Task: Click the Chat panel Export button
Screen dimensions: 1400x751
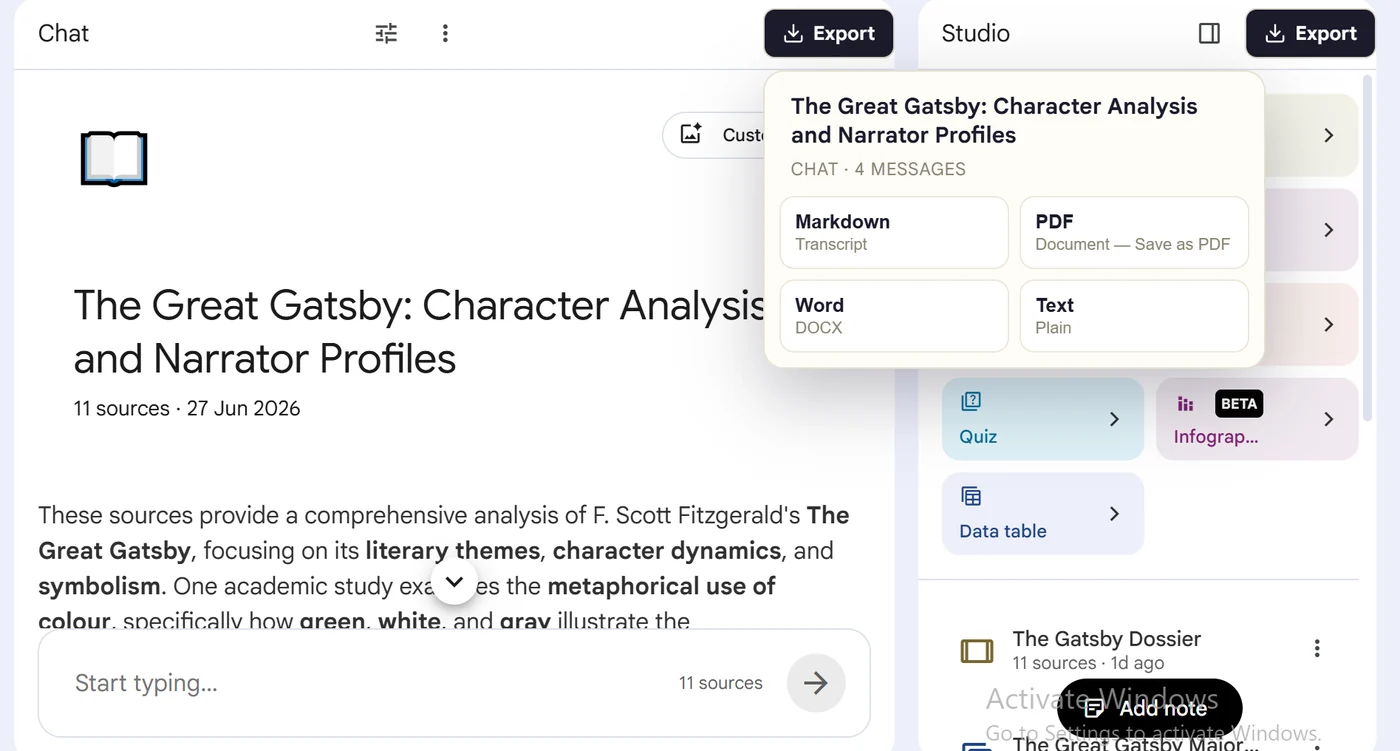Action: point(829,33)
